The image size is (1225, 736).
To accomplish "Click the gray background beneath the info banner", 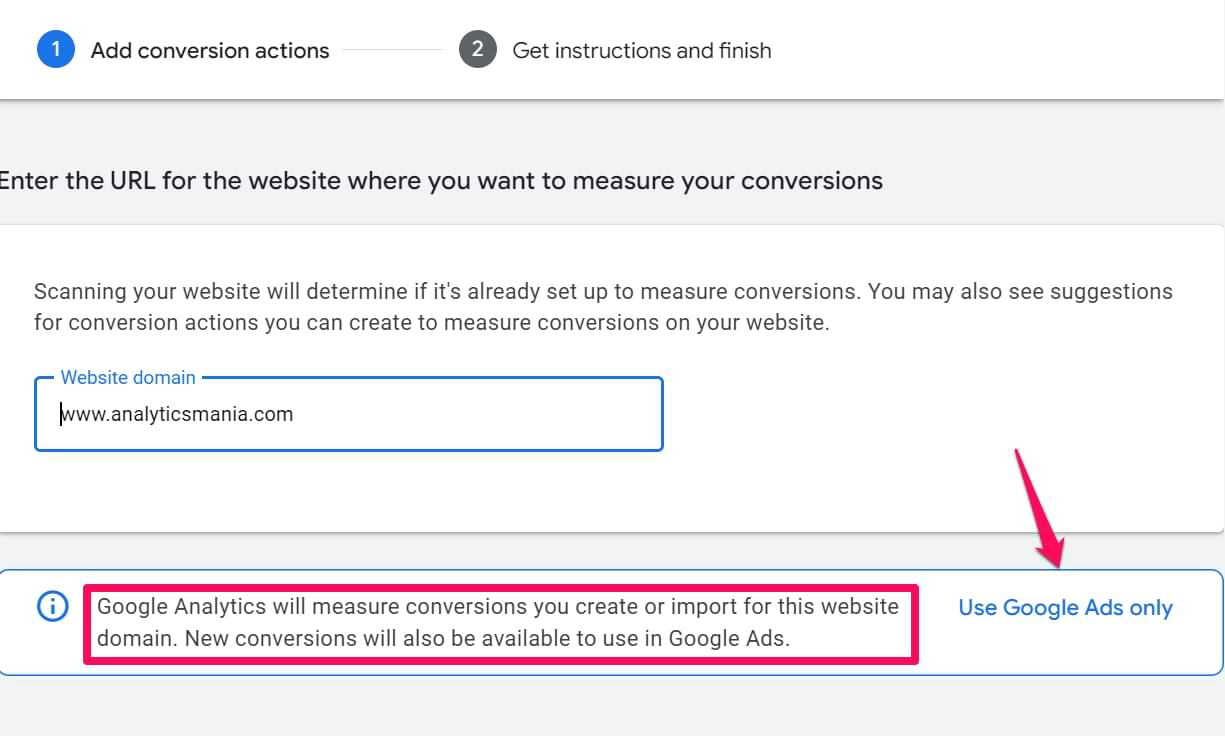I will click(x=600, y=708).
